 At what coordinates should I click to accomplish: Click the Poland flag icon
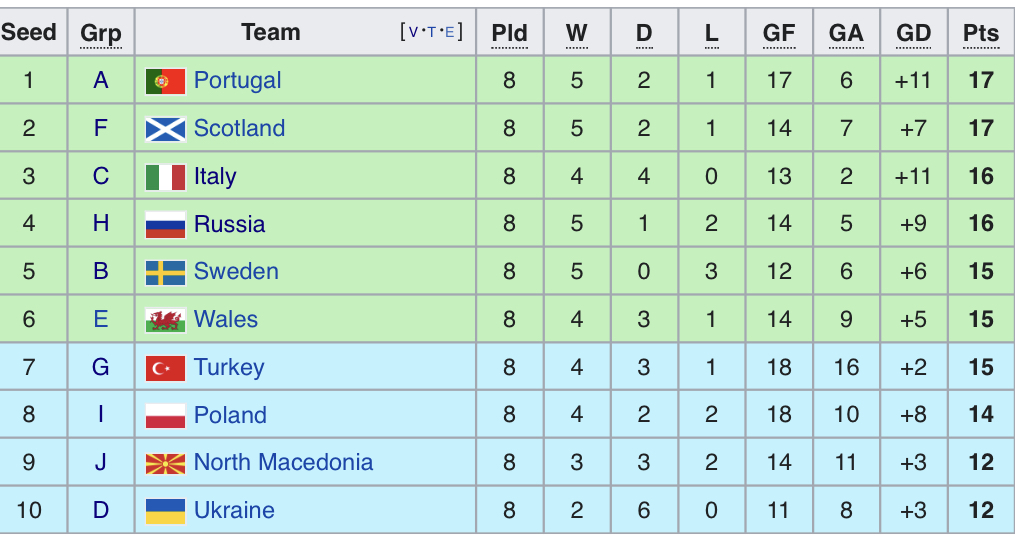(x=165, y=415)
